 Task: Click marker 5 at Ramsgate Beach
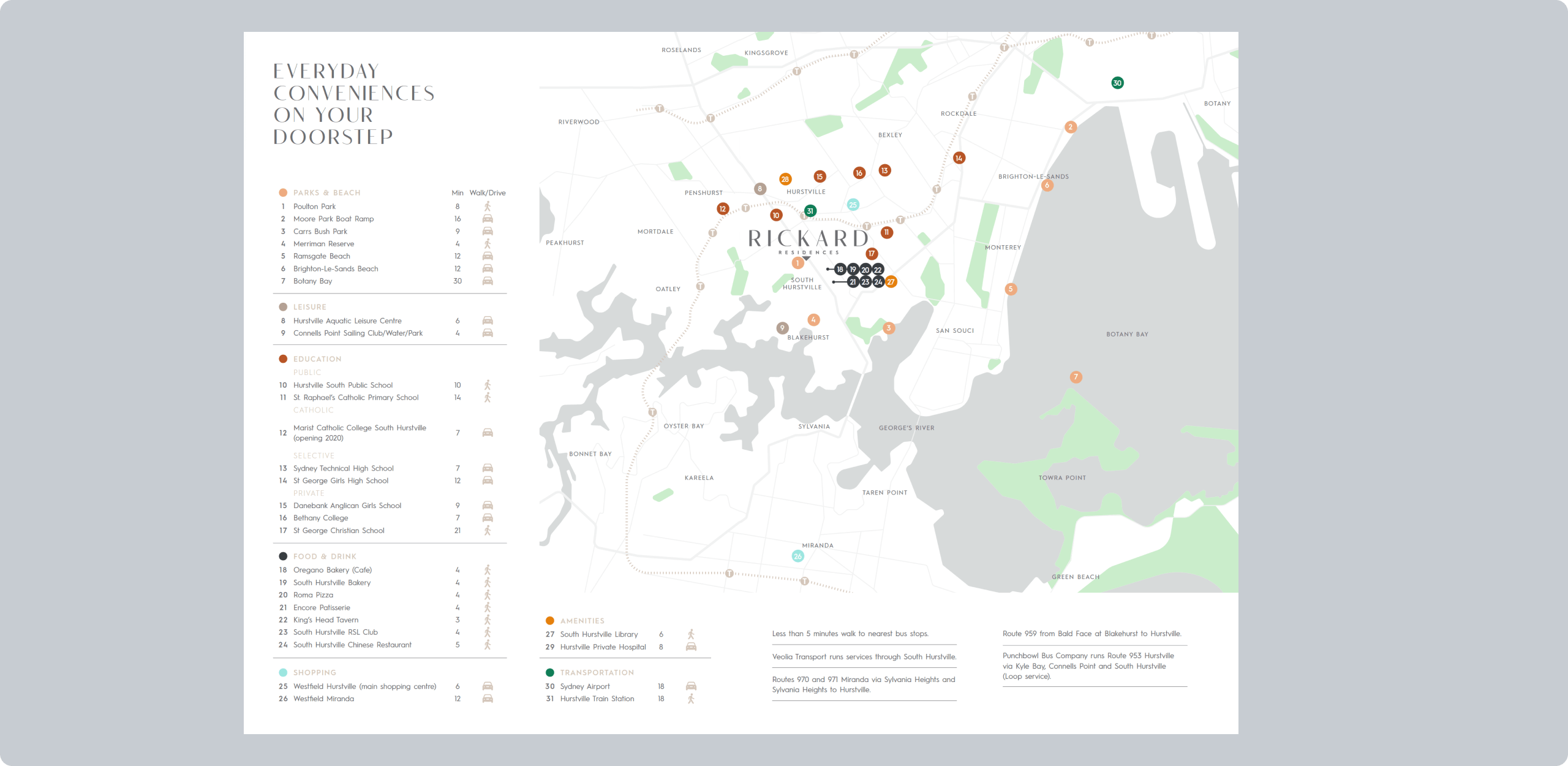pos(1011,289)
